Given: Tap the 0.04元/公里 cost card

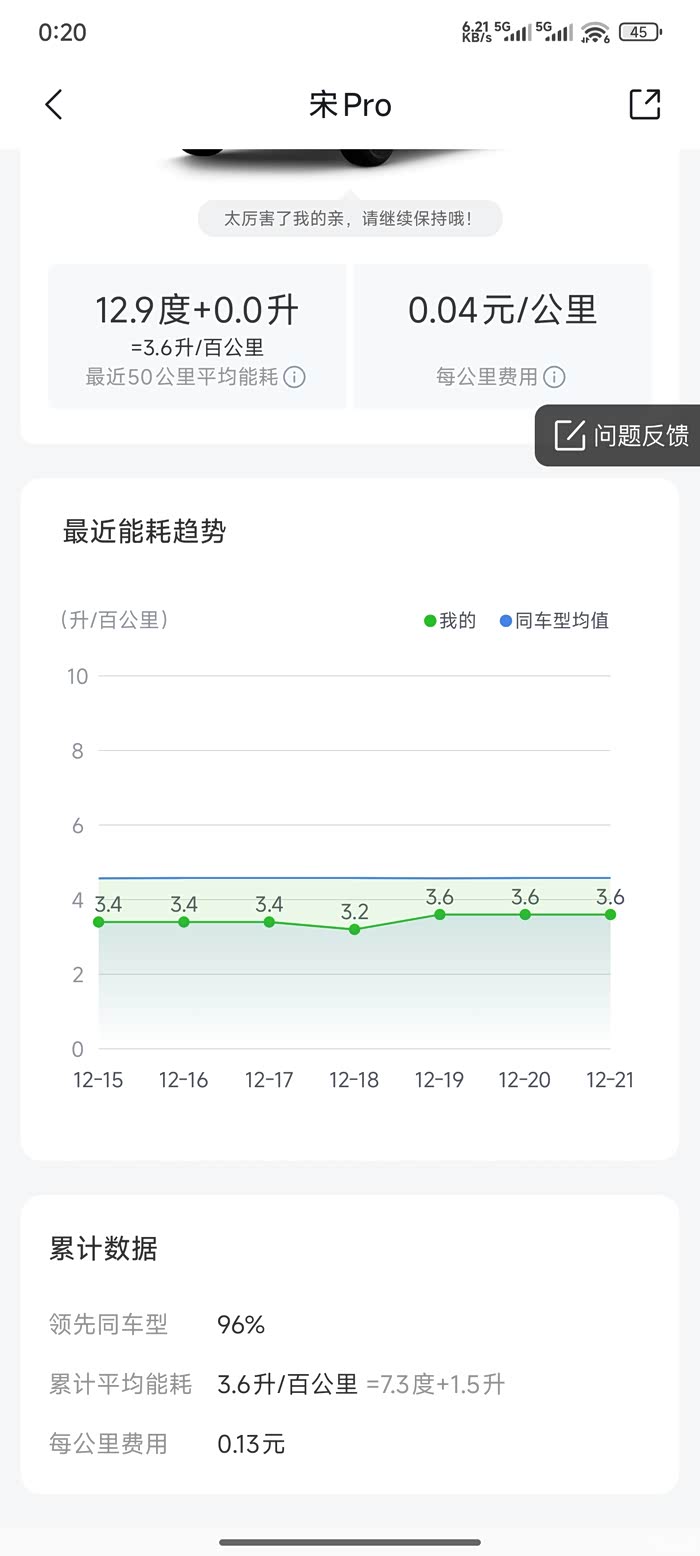Looking at the screenshot, I should pyautogui.click(x=502, y=336).
